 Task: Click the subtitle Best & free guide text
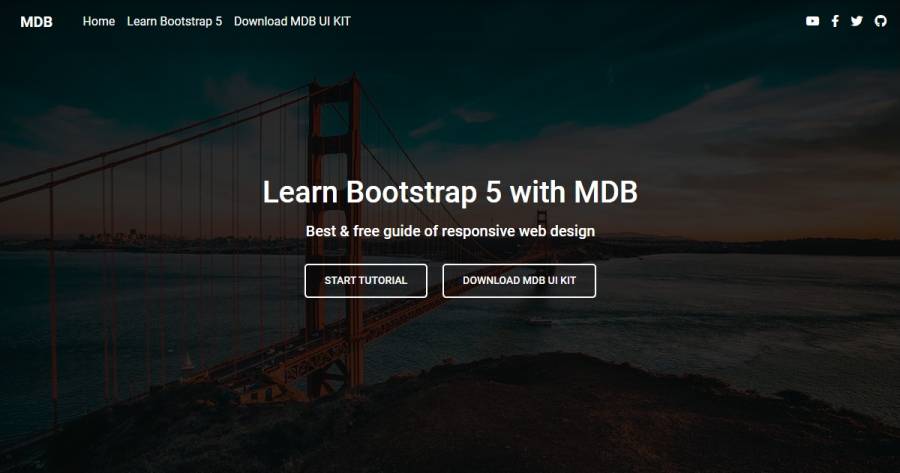point(450,231)
